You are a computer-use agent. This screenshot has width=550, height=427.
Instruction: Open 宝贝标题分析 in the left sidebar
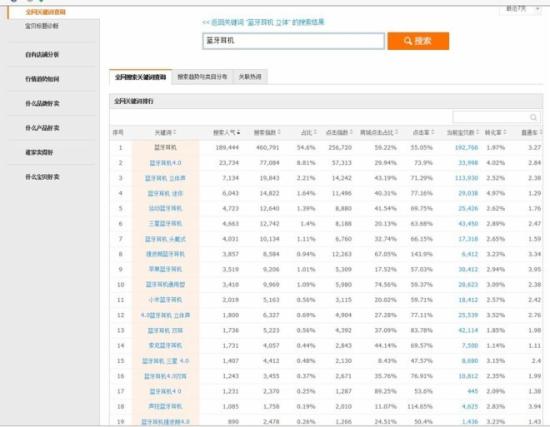[x=42, y=26]
